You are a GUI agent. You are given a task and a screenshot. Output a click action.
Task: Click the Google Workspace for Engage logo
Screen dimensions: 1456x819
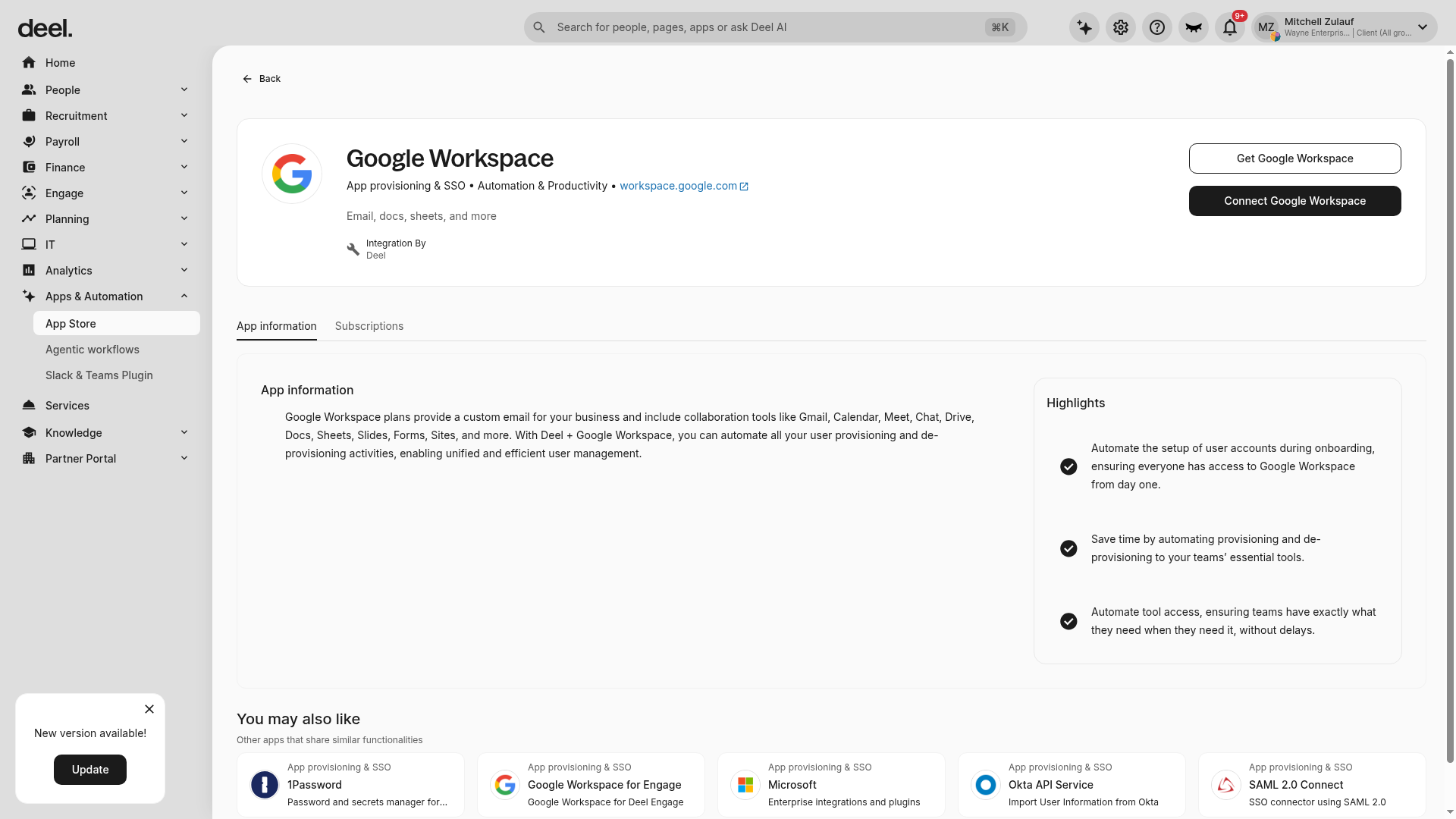click(x=505, y=785)
